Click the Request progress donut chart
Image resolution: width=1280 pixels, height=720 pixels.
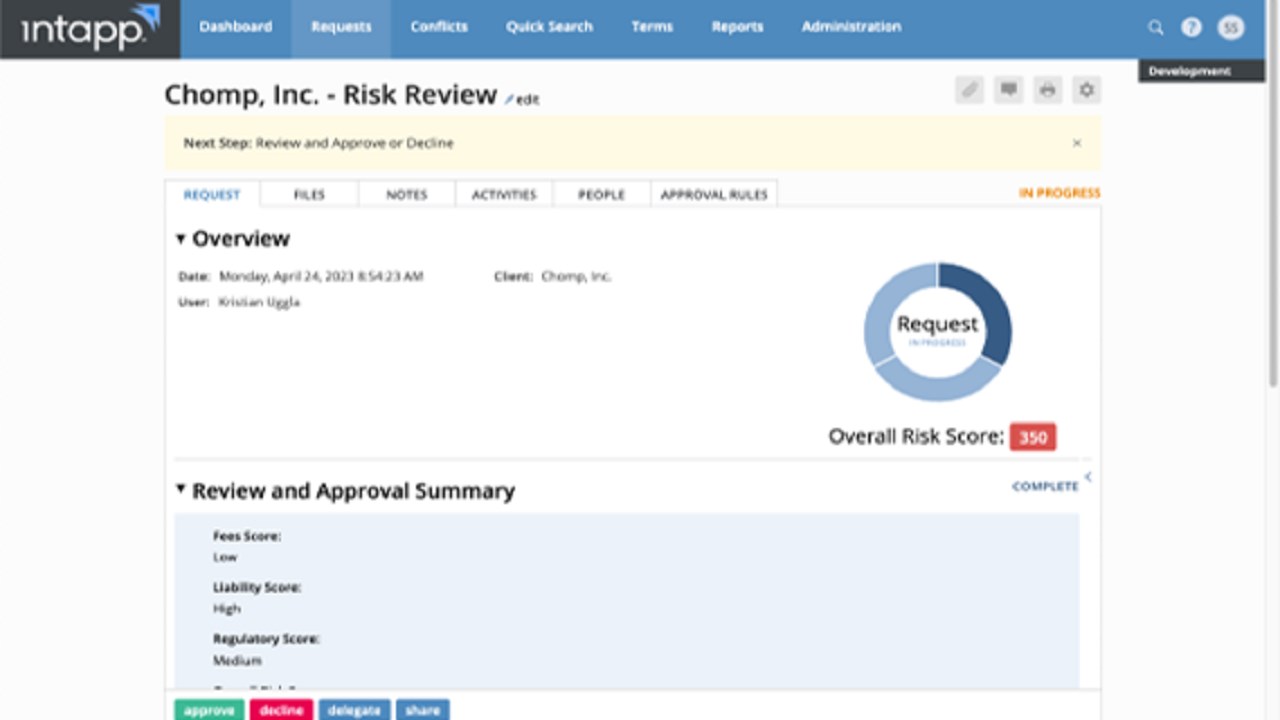click(937, 330)
